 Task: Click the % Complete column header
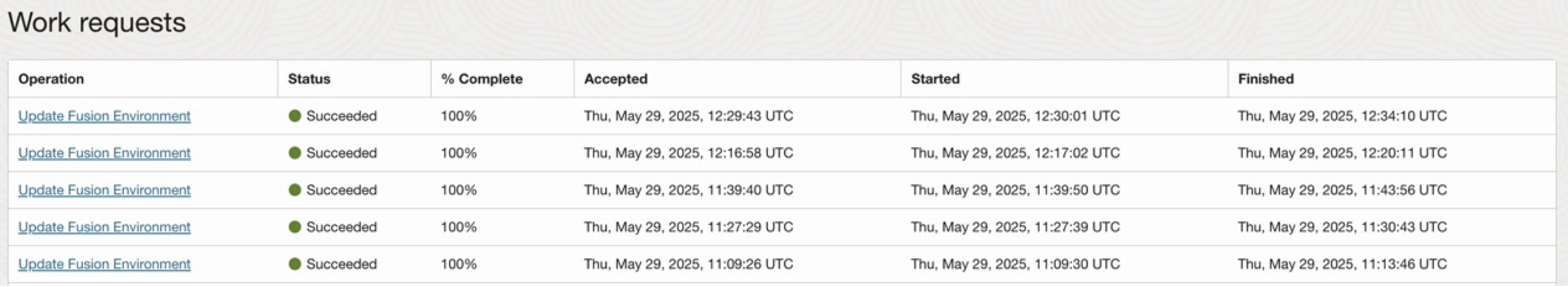pyautogui.click(x=482, y=79)
